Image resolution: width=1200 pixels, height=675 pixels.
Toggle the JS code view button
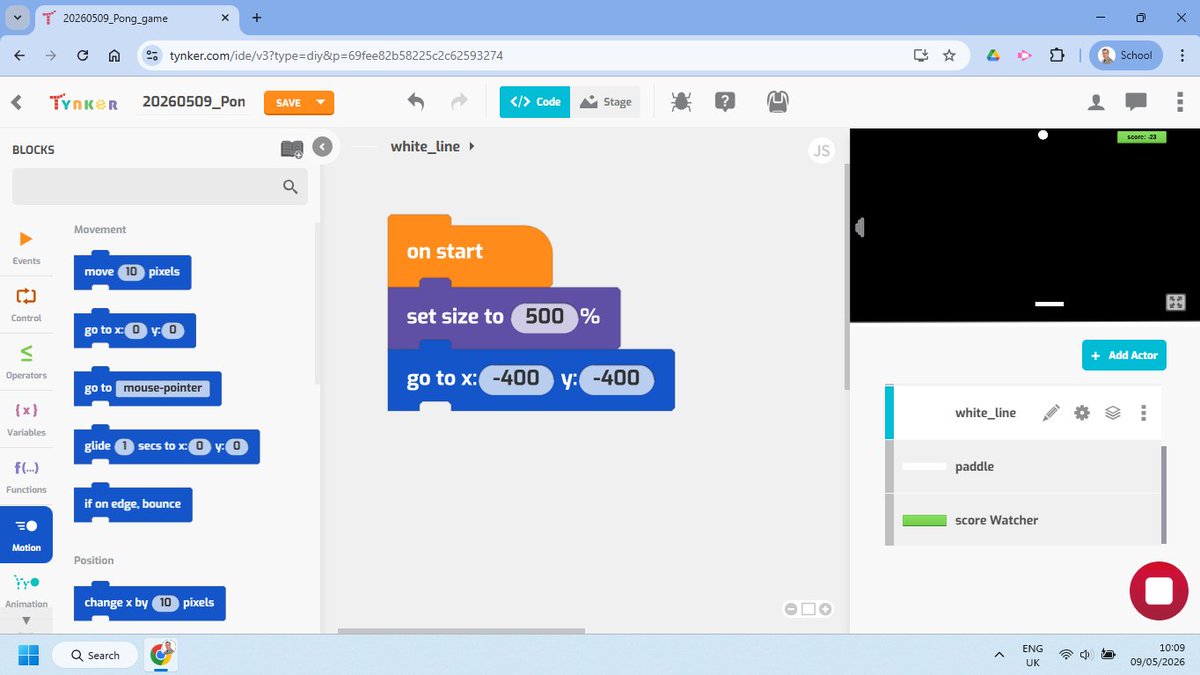click(821, 151)
